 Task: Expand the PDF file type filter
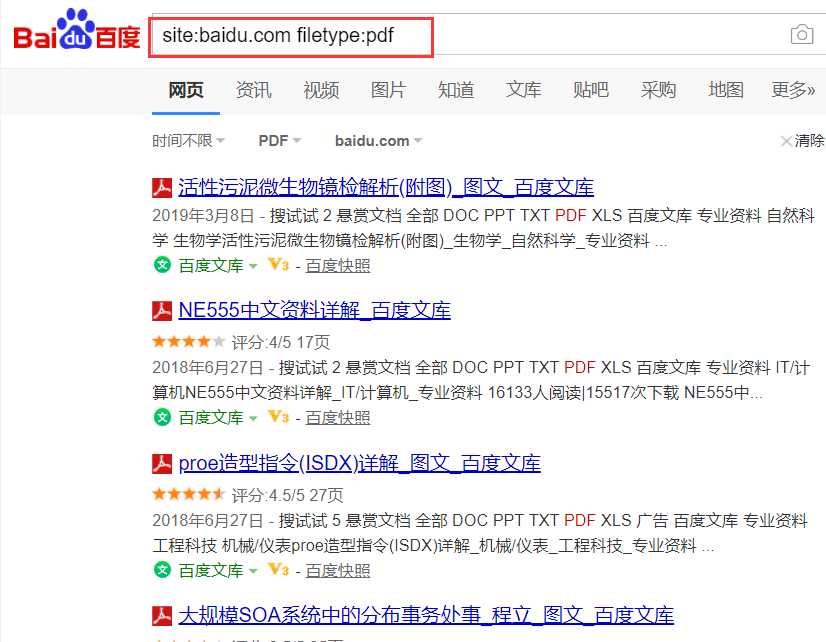279,141
